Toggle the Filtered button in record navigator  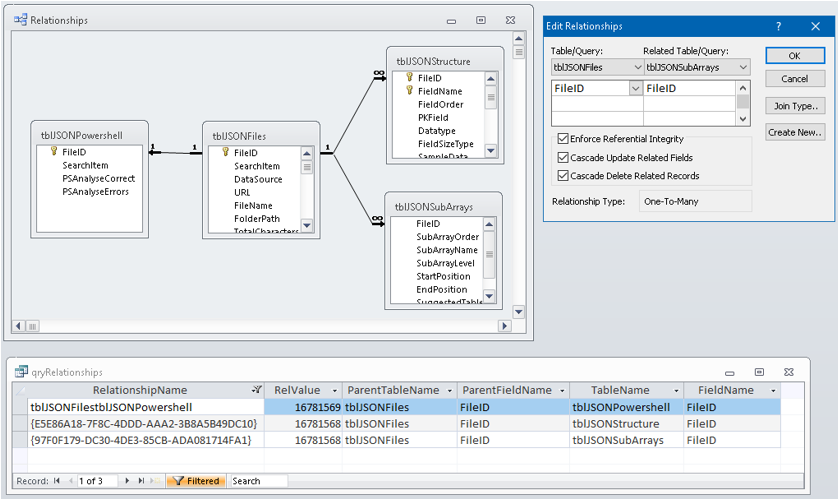[x=196, y=481]
